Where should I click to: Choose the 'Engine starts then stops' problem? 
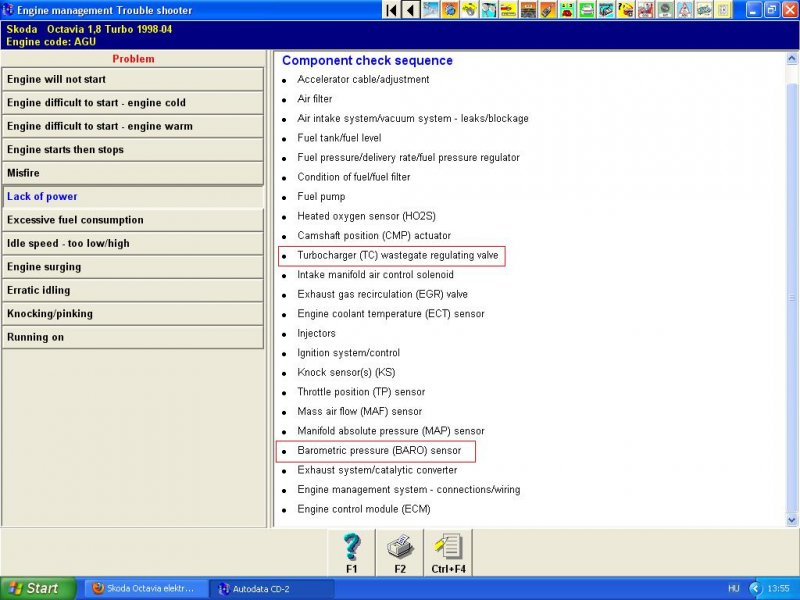[x=133, y=150]
